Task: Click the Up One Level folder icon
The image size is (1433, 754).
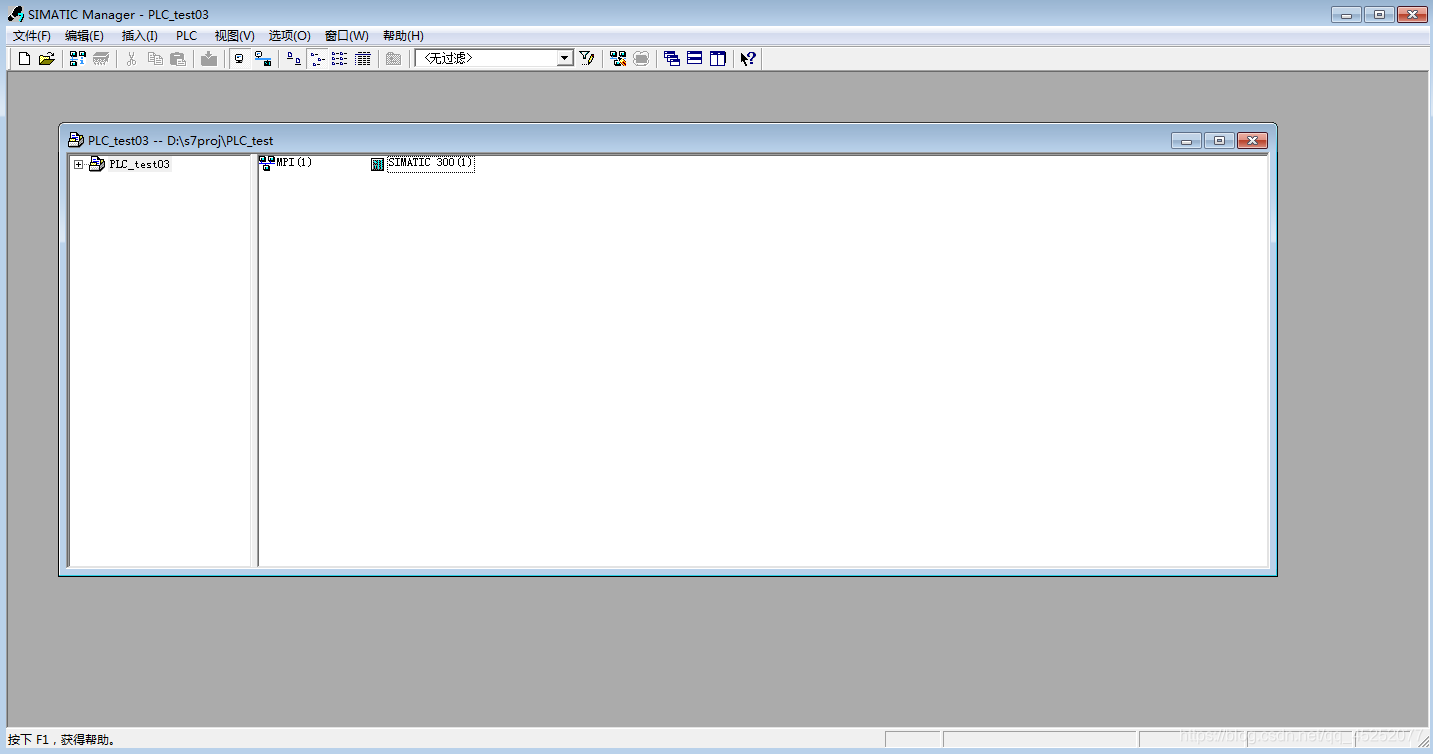Action: [393, 59]
